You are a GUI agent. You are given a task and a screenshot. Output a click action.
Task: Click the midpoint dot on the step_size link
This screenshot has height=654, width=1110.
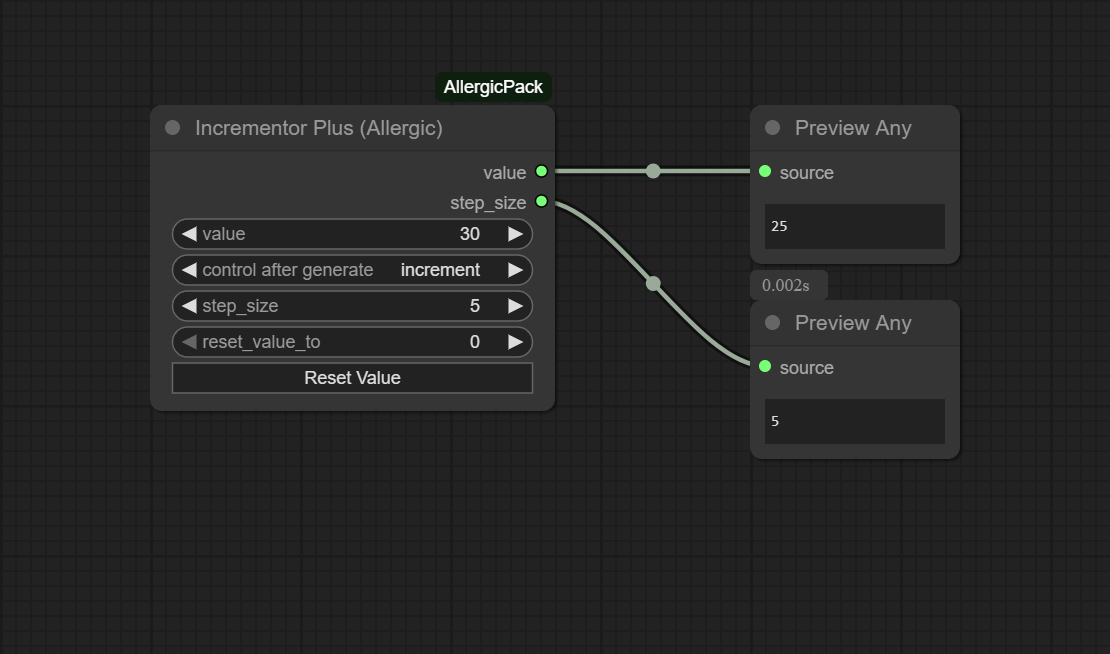[653, 284]
